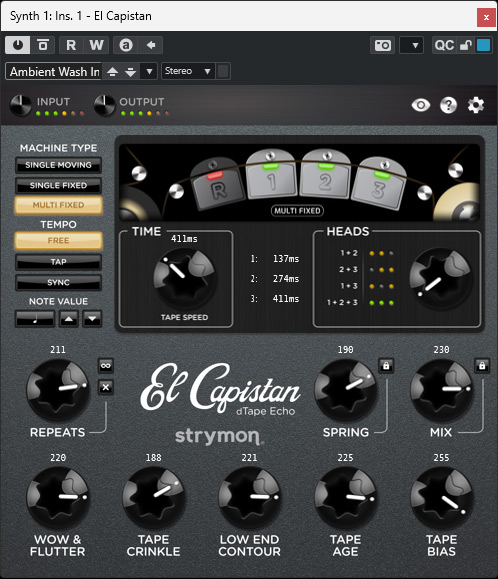Click the X clear repeats icon
498x579 pixels.
(106, 387)
